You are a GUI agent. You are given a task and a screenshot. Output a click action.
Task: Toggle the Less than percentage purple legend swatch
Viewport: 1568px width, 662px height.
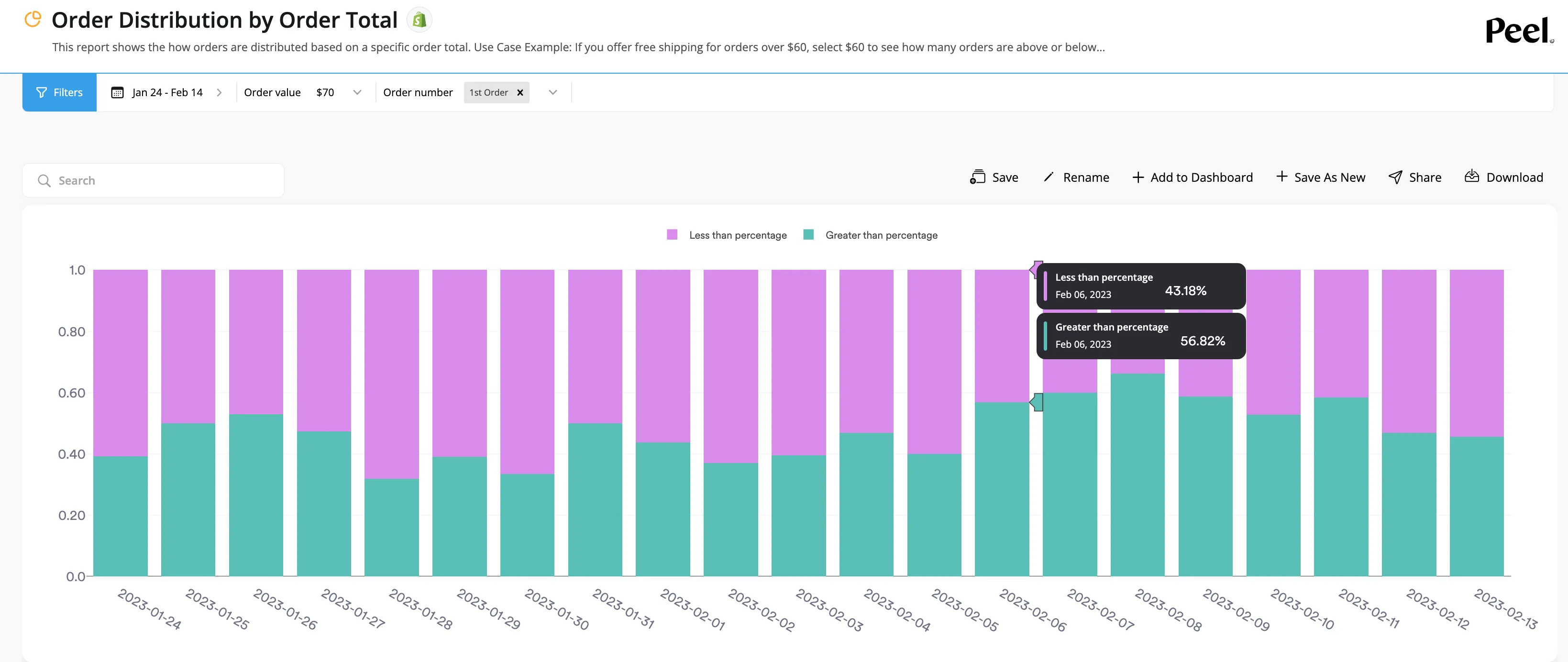[672, 235]
